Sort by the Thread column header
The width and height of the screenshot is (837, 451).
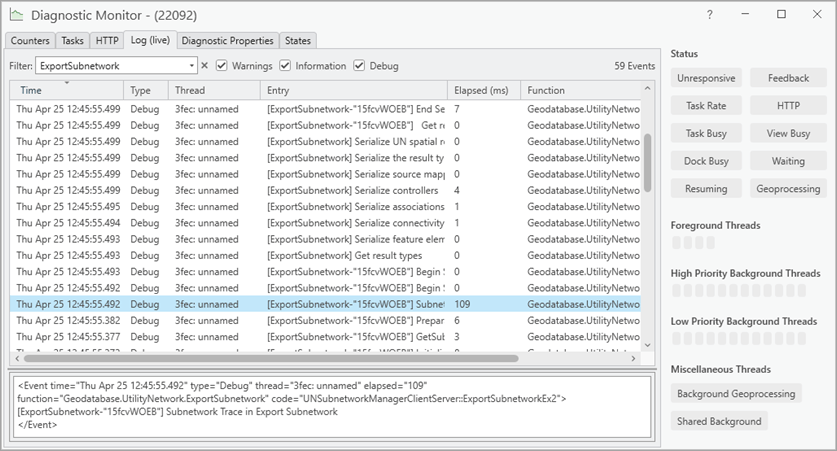tap(214, 90)
